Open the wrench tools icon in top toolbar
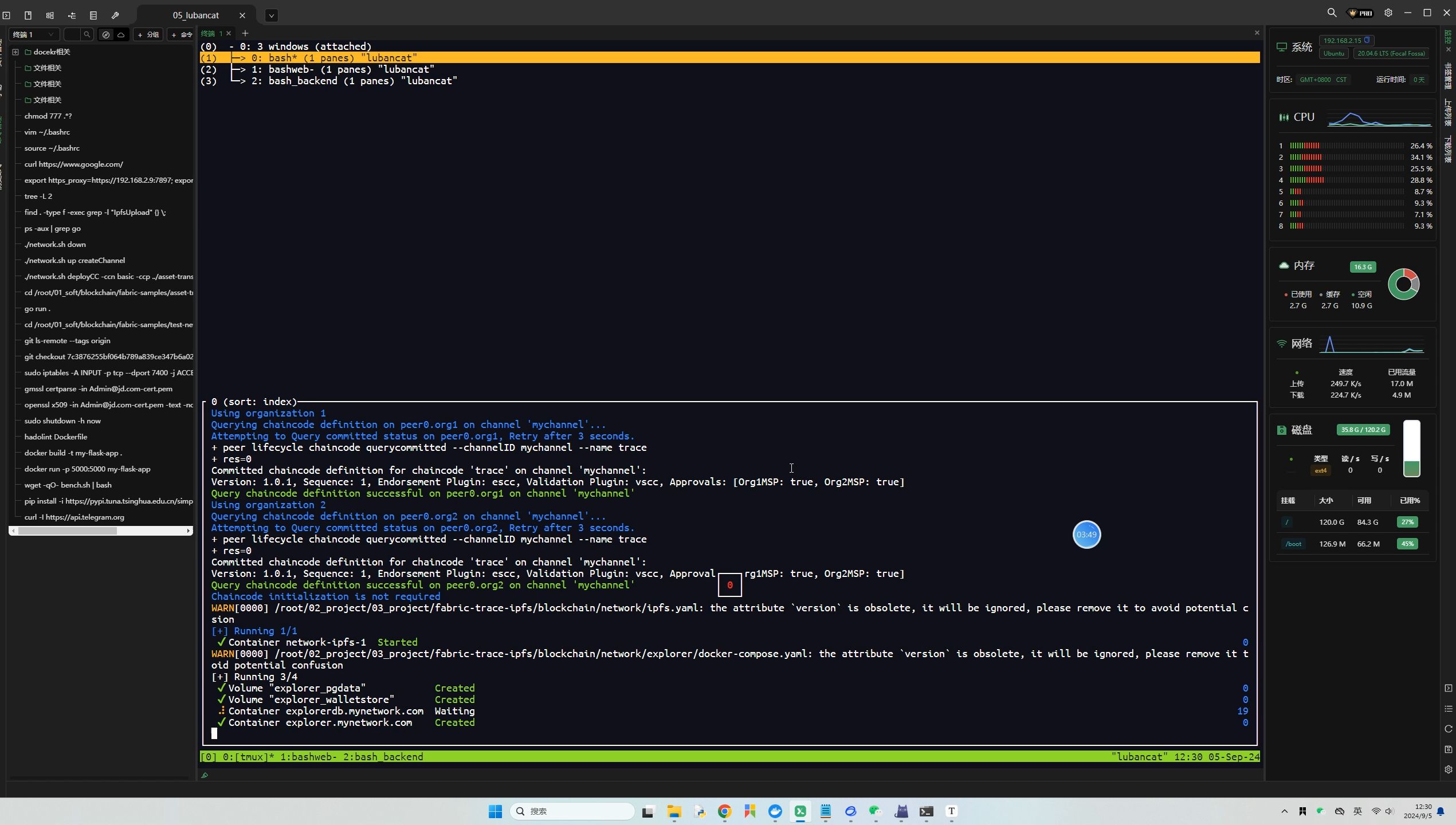Image resolution: width=1456 pixels, height=825 pixels. pos(115,15)
